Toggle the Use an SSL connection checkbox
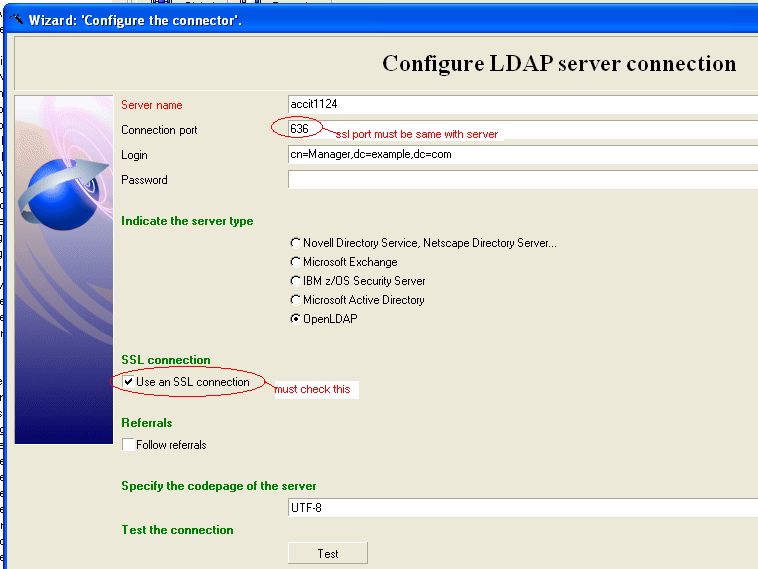 click(x=128, y=382)
